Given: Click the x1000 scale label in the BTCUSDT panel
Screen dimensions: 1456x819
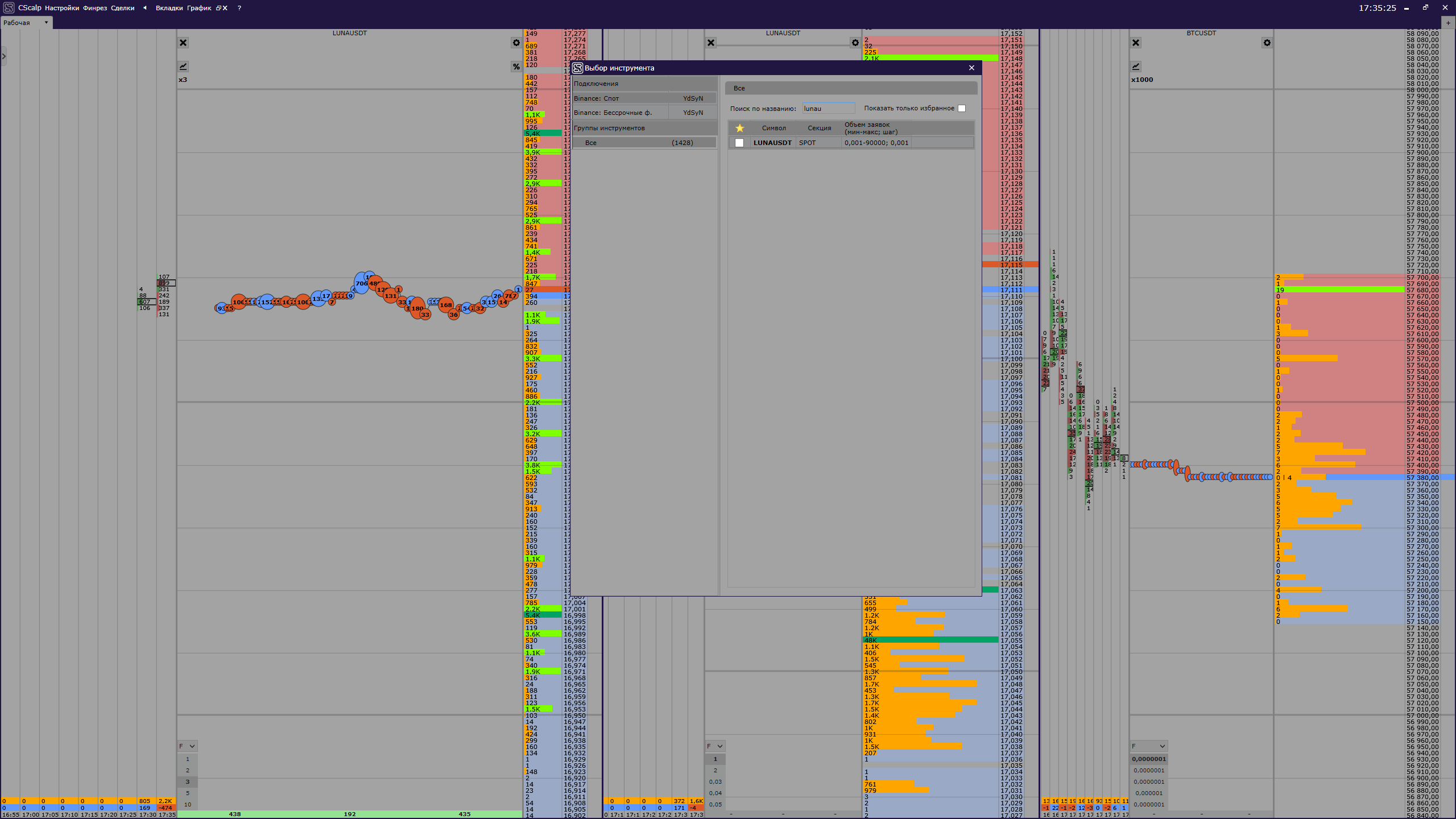Looking at the screenshot, I should (x=1142, y=80).
